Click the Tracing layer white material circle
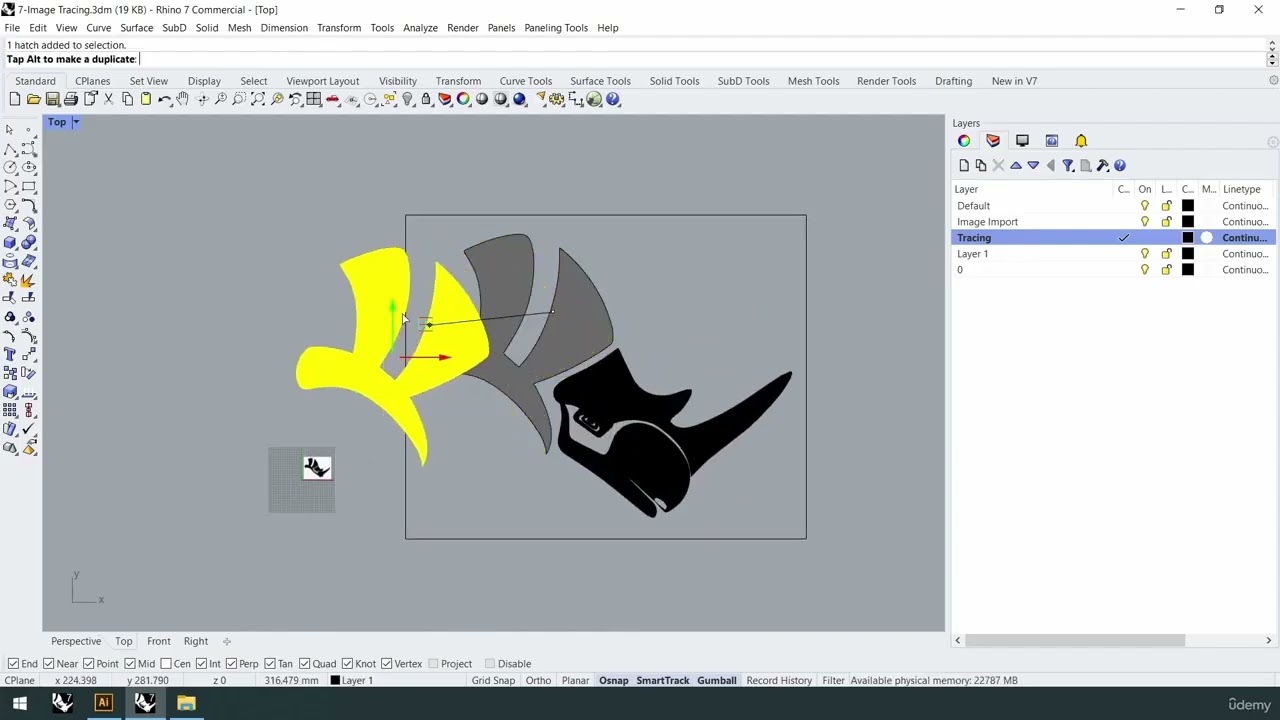Viewport: 1280px width, 720px height. 1207,238
